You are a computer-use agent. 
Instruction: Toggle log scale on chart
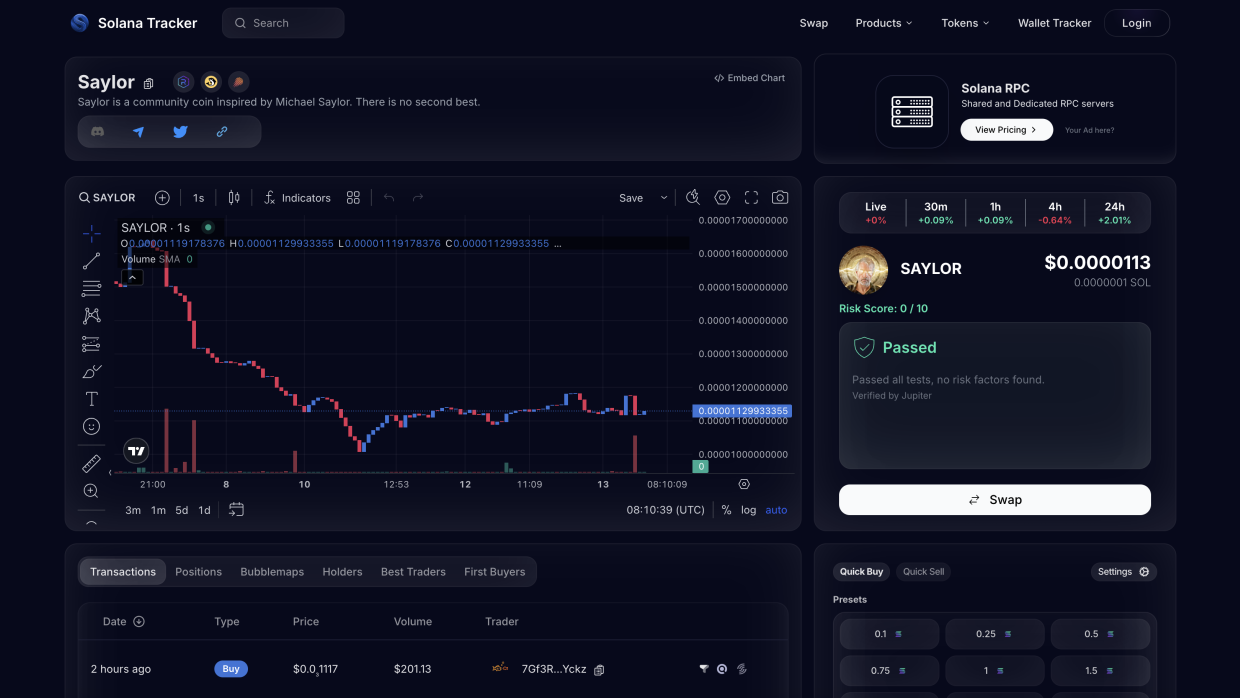coord(748,510)
